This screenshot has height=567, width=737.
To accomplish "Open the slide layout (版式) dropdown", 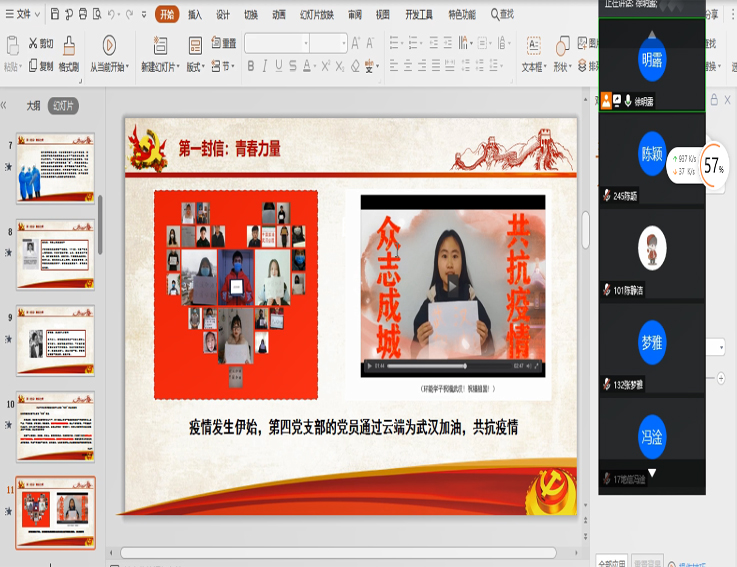I will coord(194,67).
